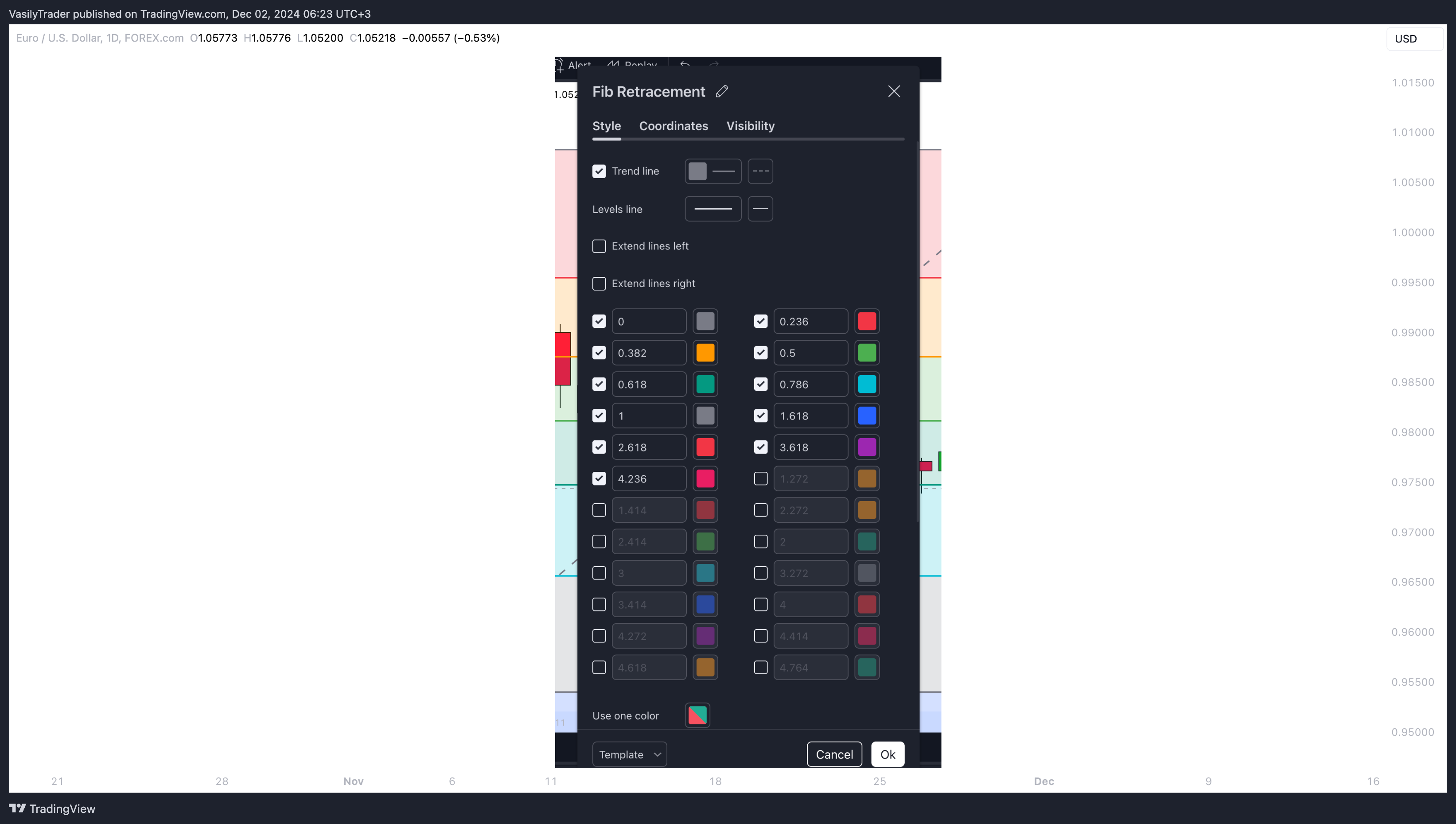Viewport: 1456px width, 824px height.
Task: Open the Style tab
Action: coord(606,126)
